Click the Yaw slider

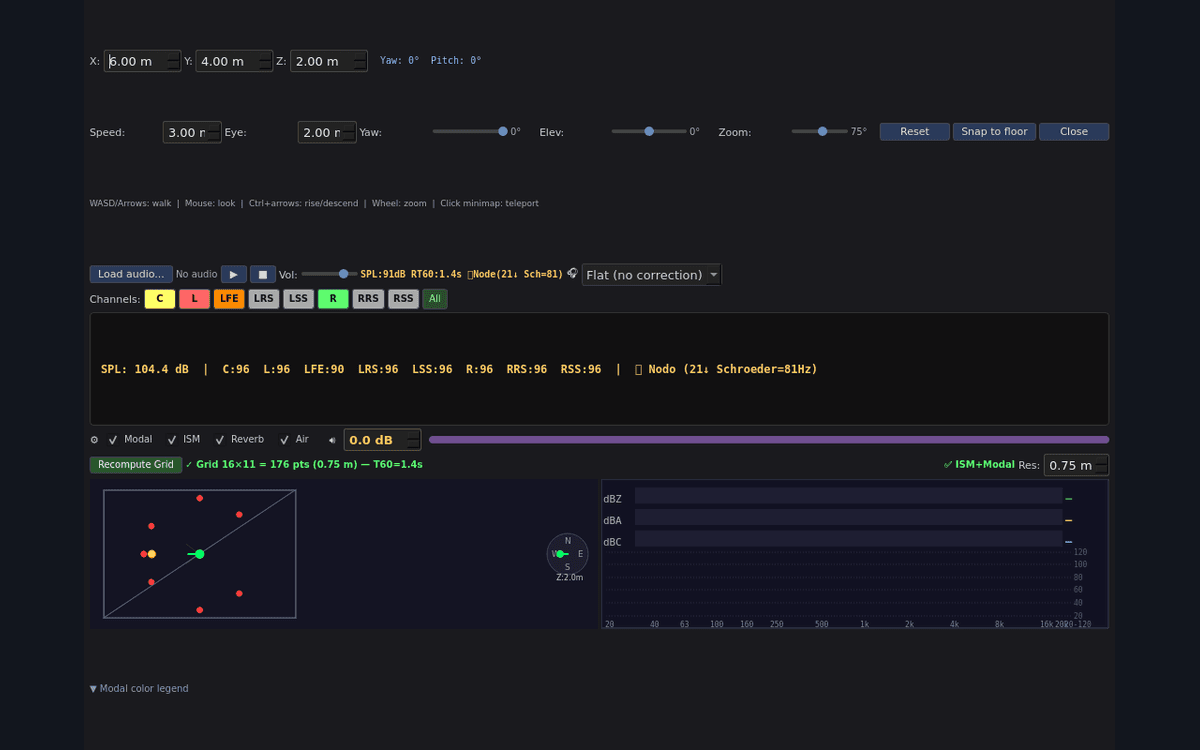point(470,131)
